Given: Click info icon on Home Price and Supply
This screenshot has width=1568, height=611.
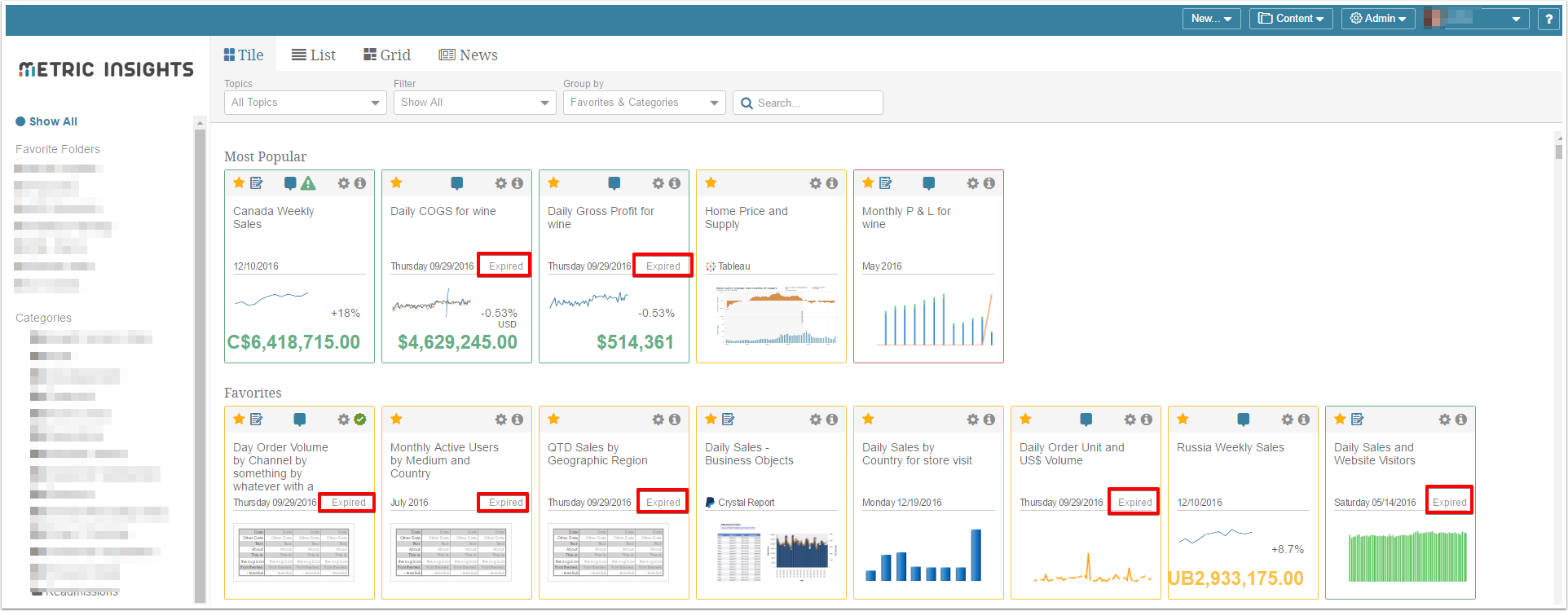Looking at the screenshot, I should pyautogui.click(x=832, y=183).
